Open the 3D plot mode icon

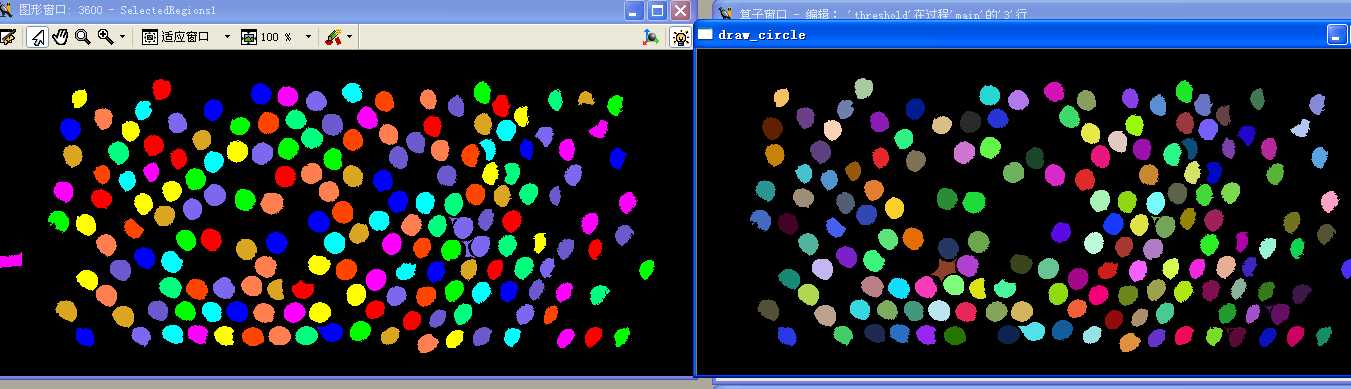(x=651, y=37)
